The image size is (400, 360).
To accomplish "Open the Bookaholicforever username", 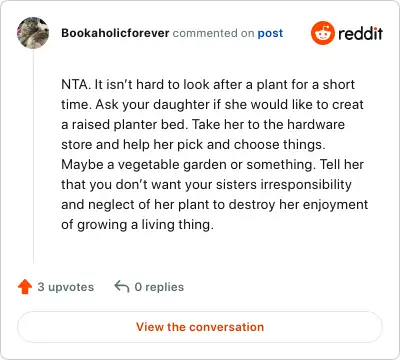I will coord(115,33).
